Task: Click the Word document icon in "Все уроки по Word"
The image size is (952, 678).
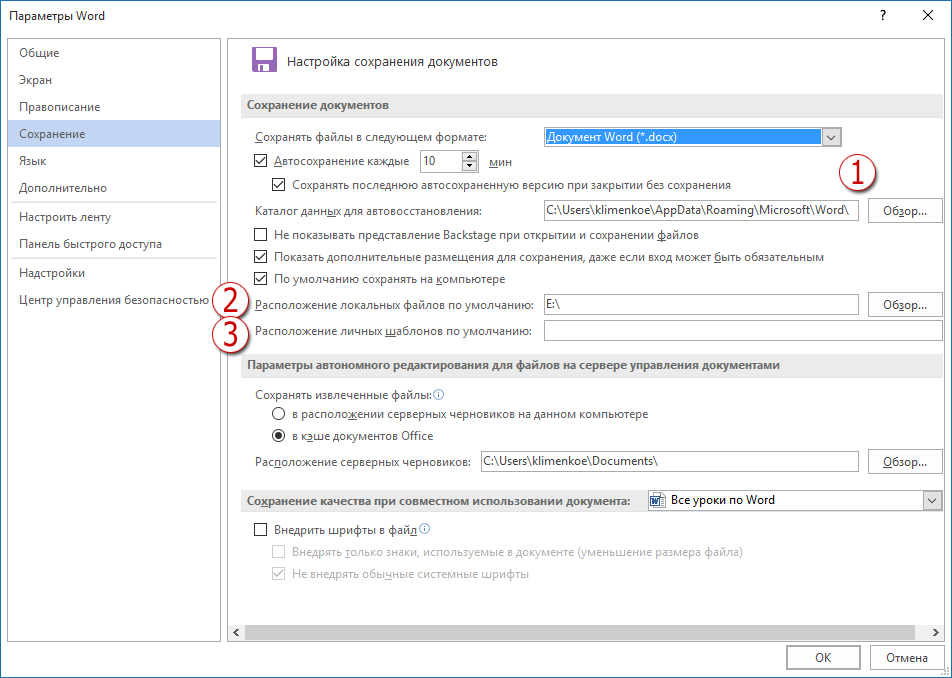Action: coord(658,500)
